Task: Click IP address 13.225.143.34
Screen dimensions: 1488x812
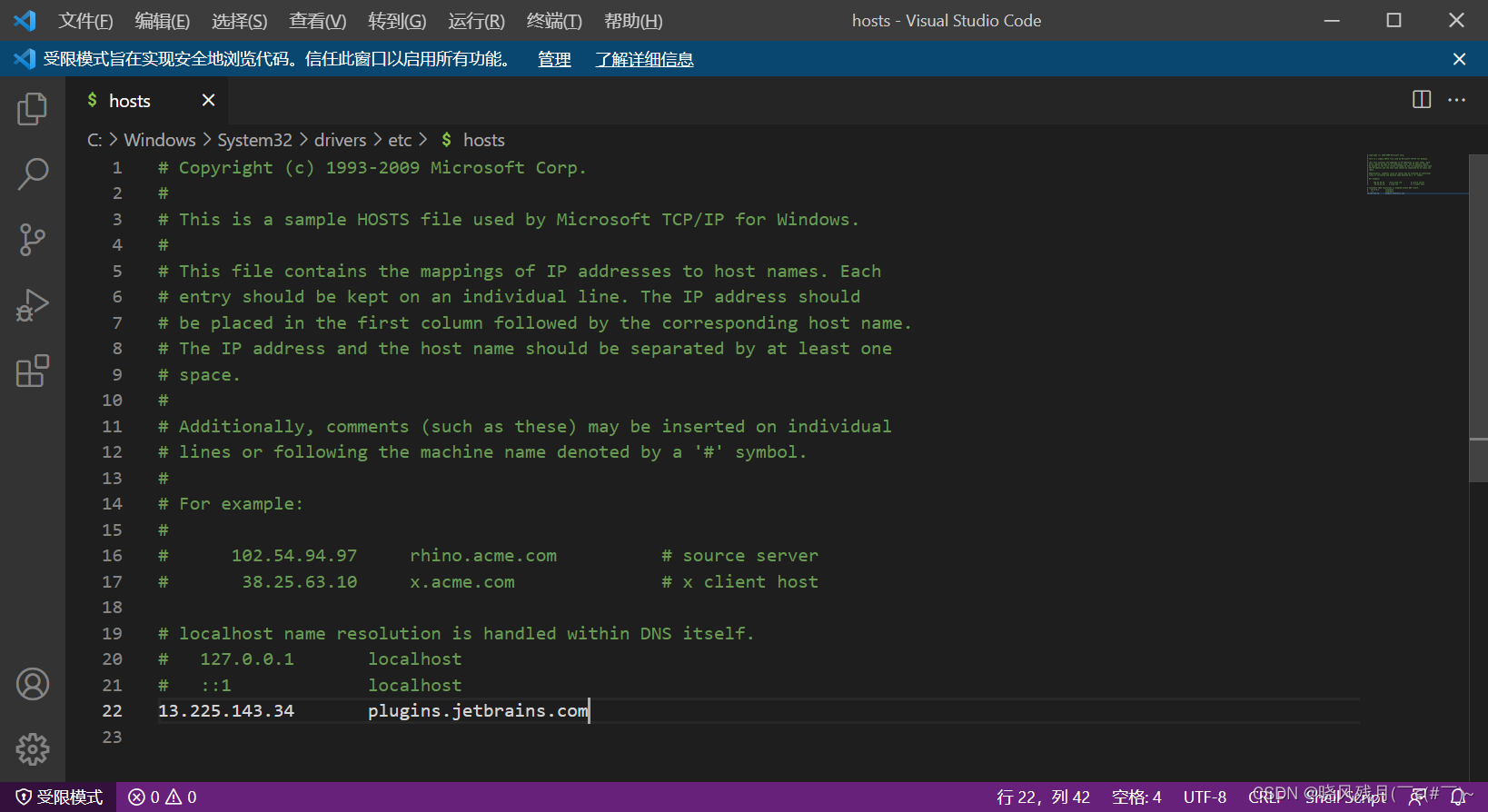Action: coord(226,711)
